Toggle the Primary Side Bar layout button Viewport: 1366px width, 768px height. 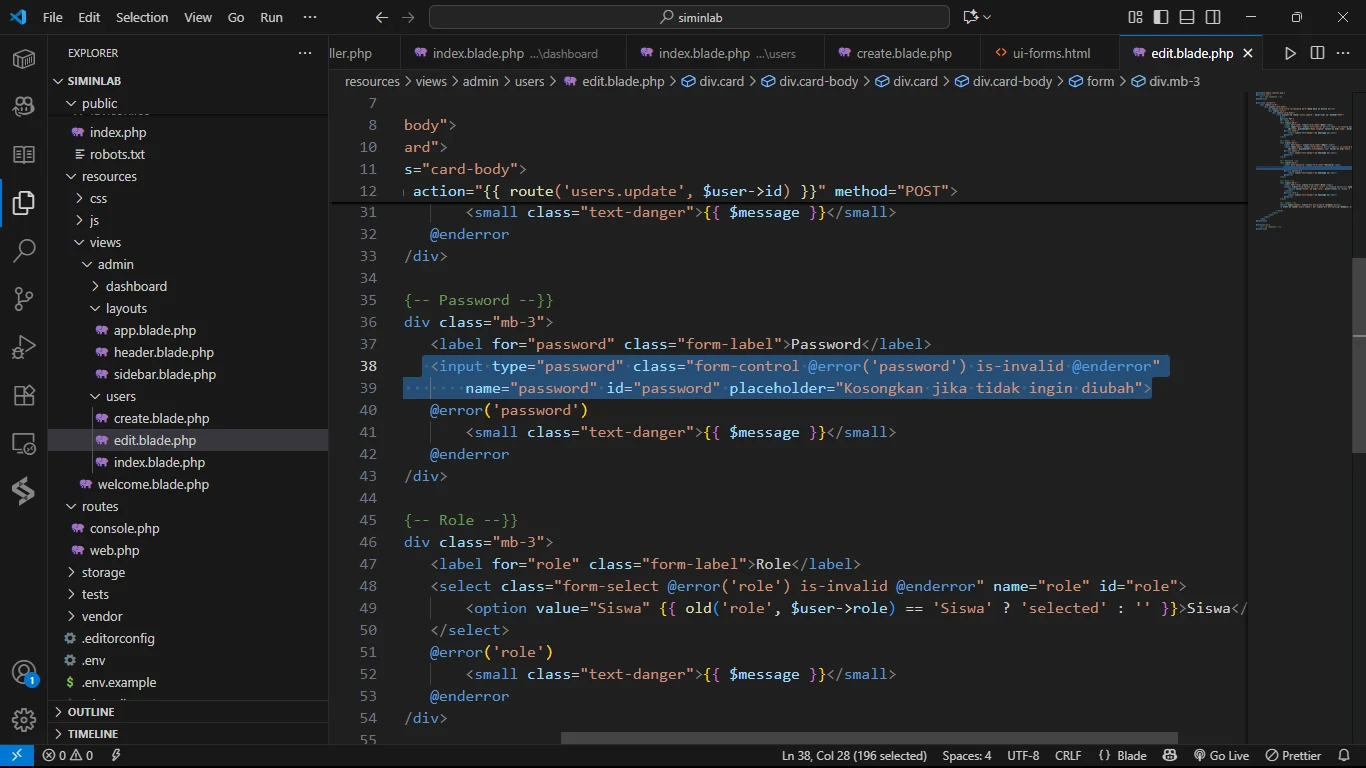click(x=1161, y=17)
